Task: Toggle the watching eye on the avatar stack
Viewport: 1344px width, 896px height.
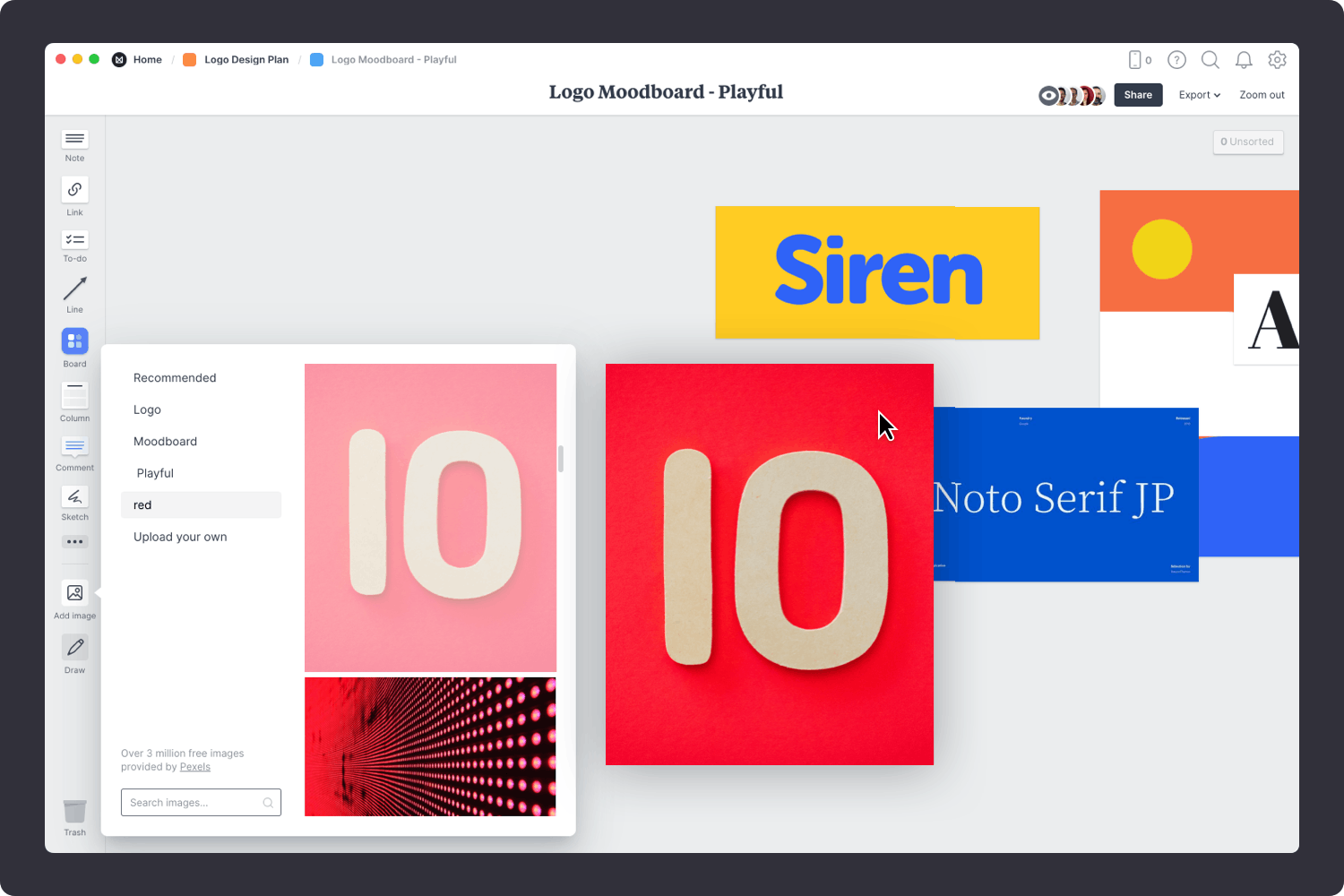Action: click(x=1047, y=95)
